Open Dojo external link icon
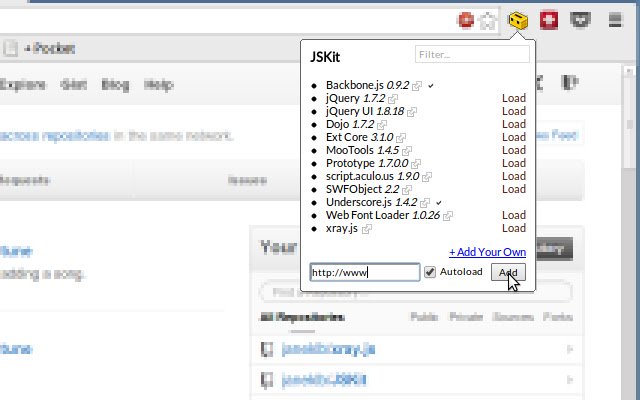640x400 pixels. pos(382,125)
